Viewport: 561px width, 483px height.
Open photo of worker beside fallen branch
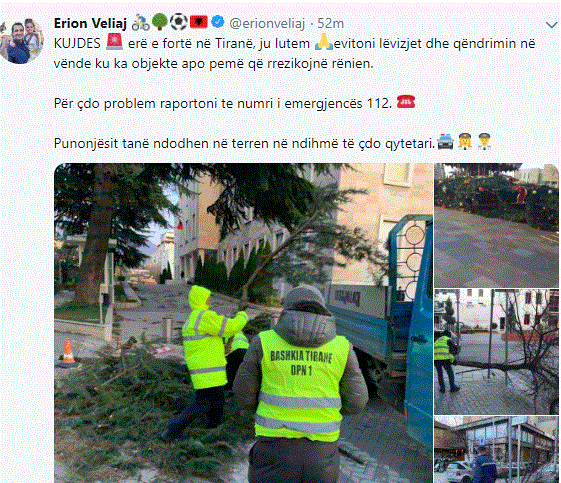click(x=497, y=352)
